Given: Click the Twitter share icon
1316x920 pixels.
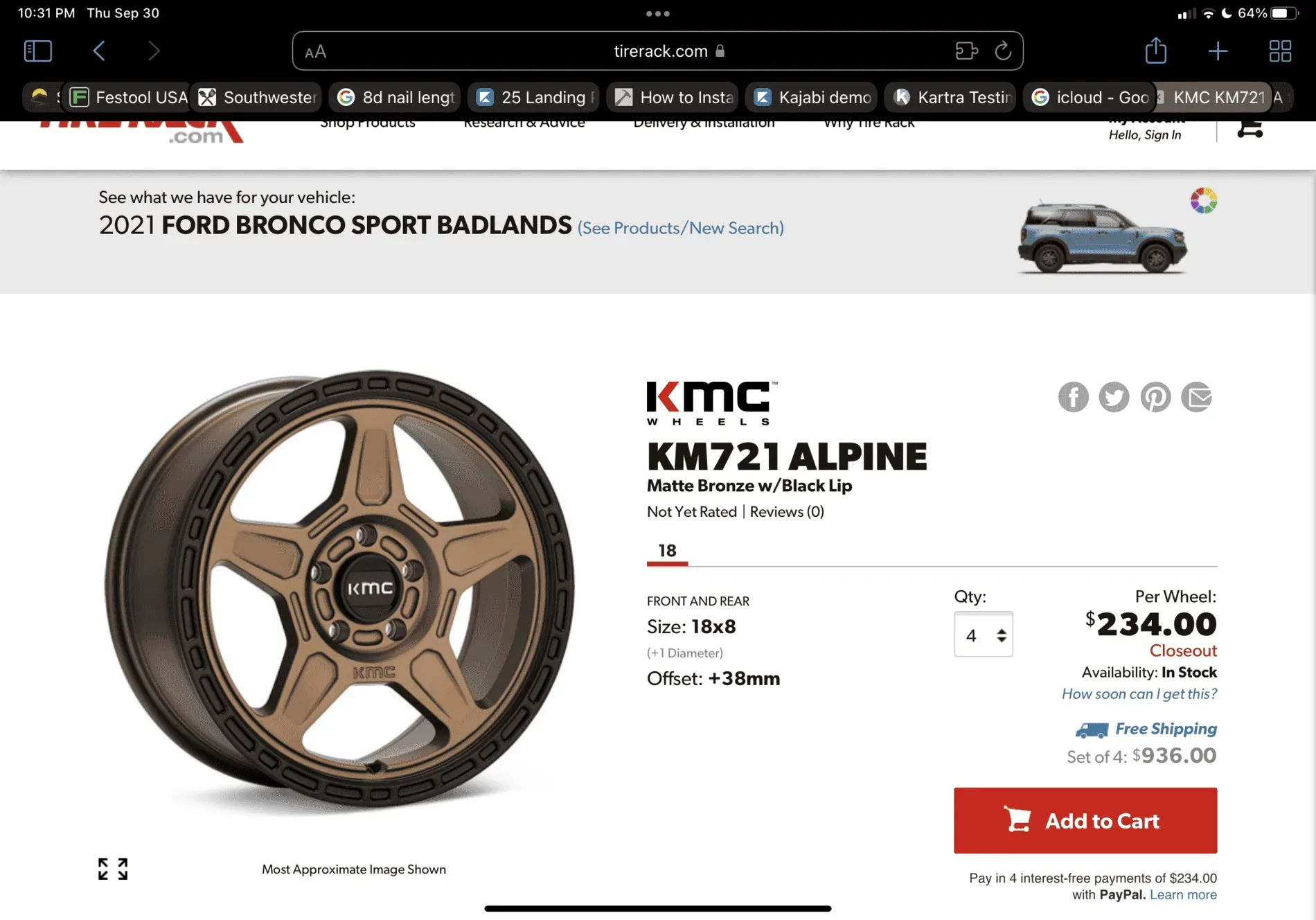Looking at the screenshot, I should click(x=1114, y=397).
